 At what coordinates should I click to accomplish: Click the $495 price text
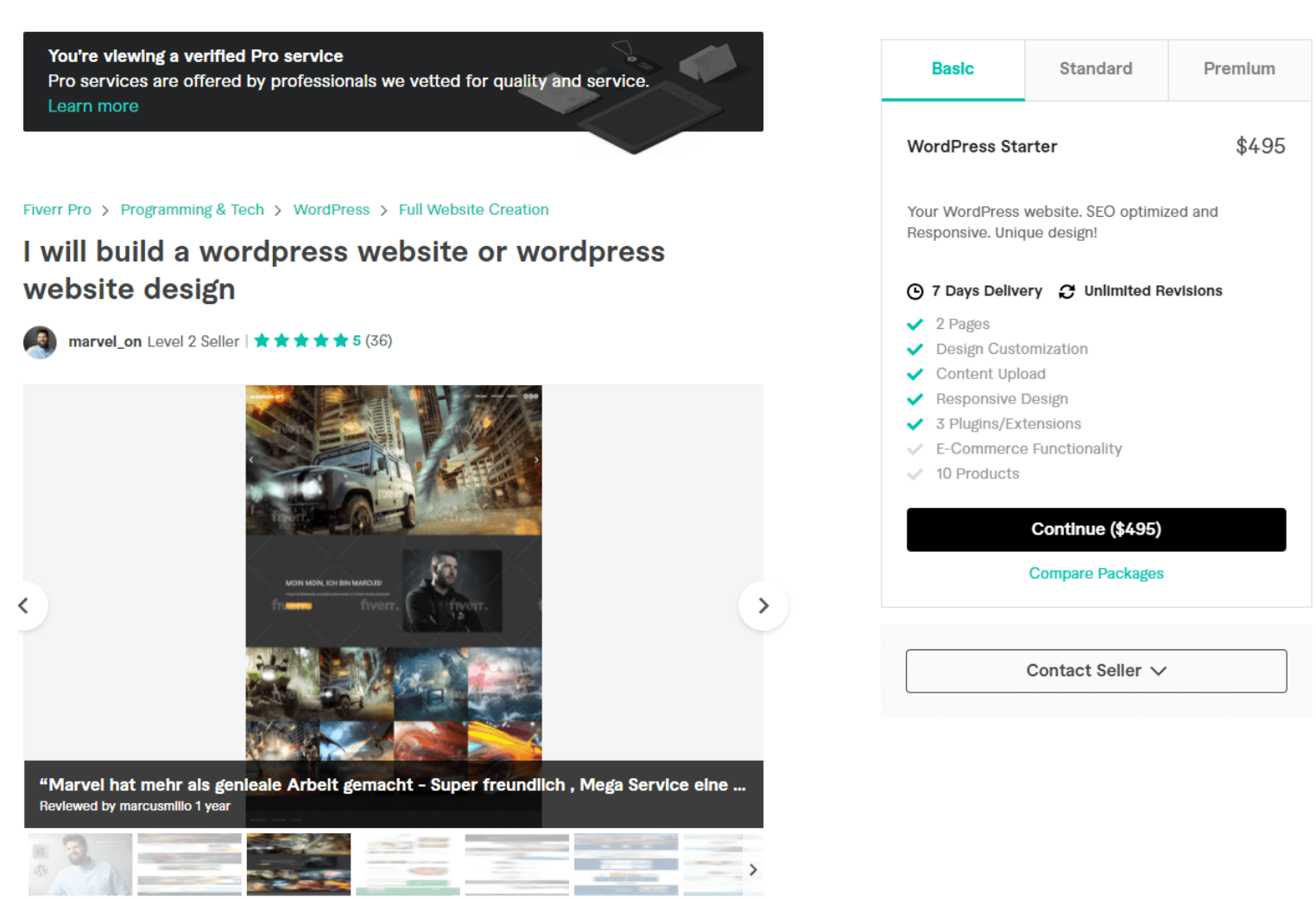1261,147
